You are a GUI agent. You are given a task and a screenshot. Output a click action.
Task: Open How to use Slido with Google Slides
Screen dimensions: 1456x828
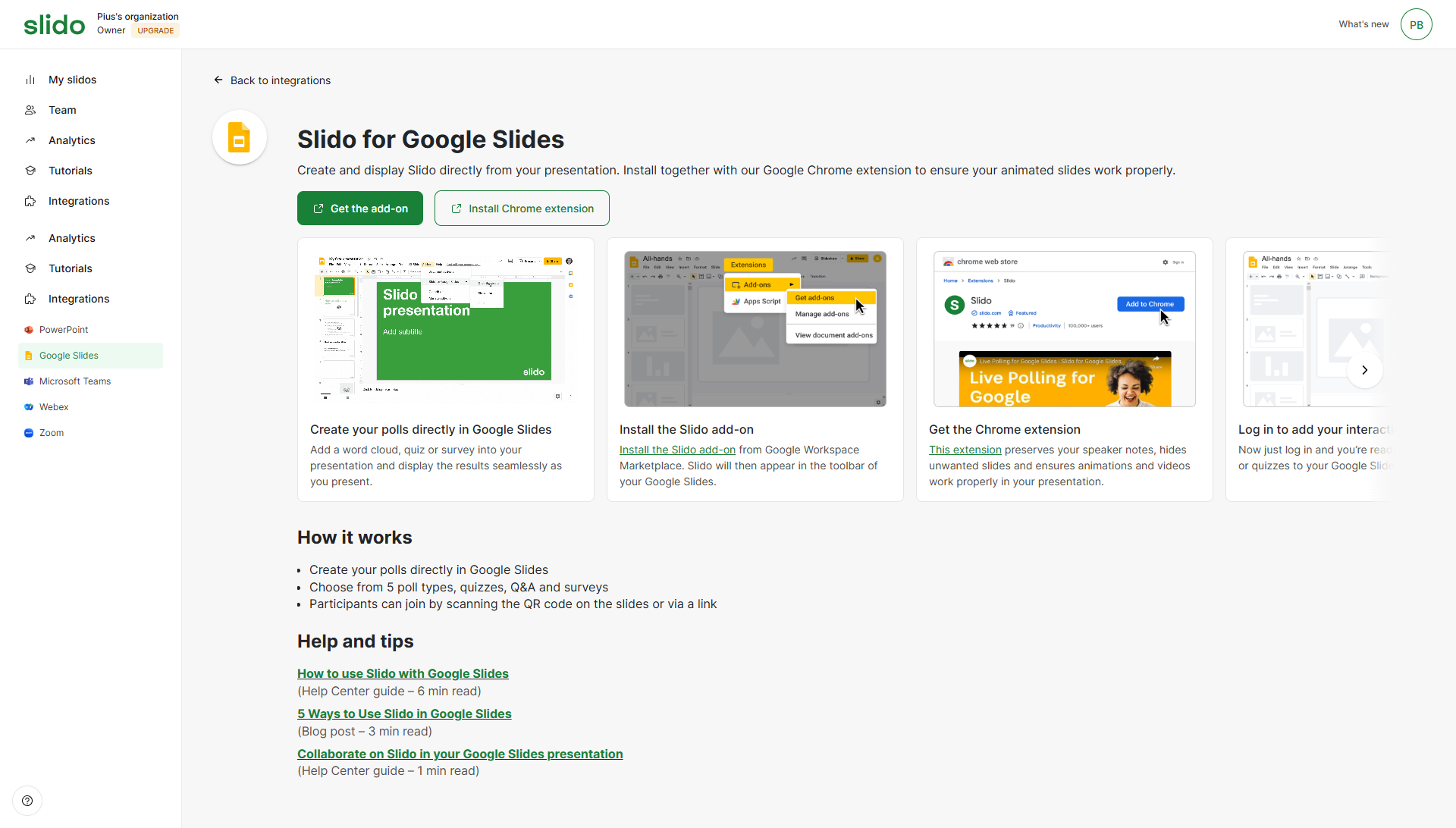(x=403, y=673)
